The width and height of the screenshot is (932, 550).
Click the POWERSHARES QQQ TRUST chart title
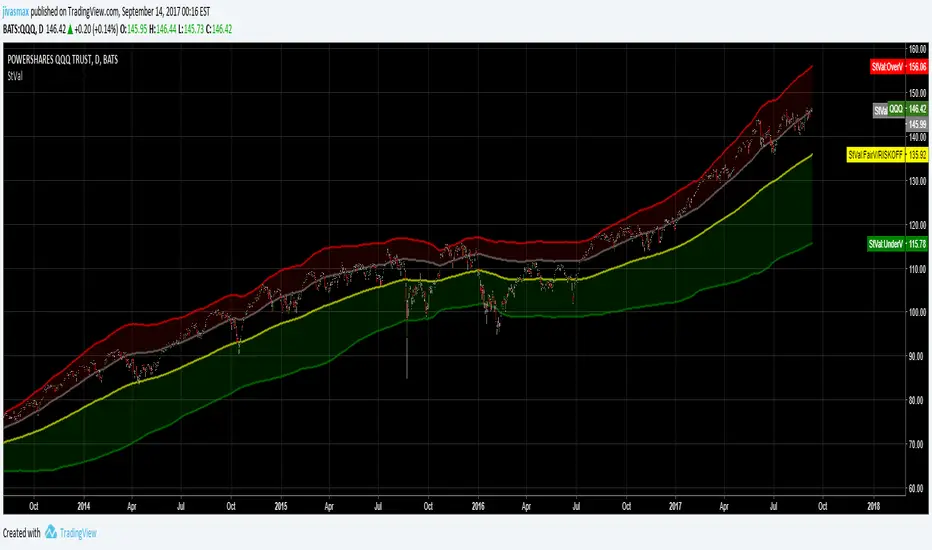tap(62, 59)
